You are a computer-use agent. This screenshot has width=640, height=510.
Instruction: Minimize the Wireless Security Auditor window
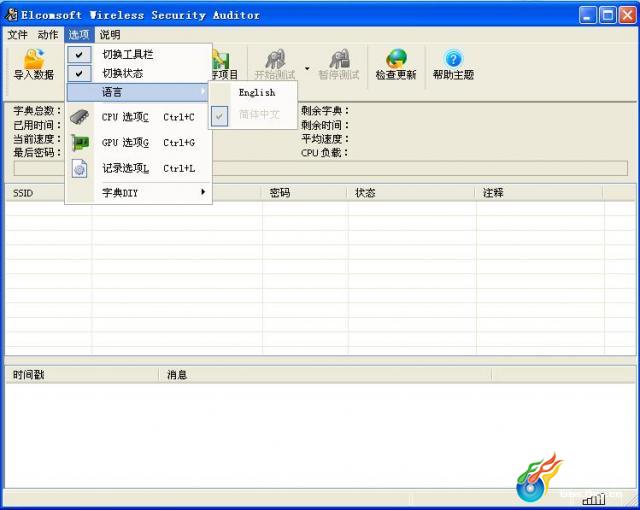click(587, 15)
